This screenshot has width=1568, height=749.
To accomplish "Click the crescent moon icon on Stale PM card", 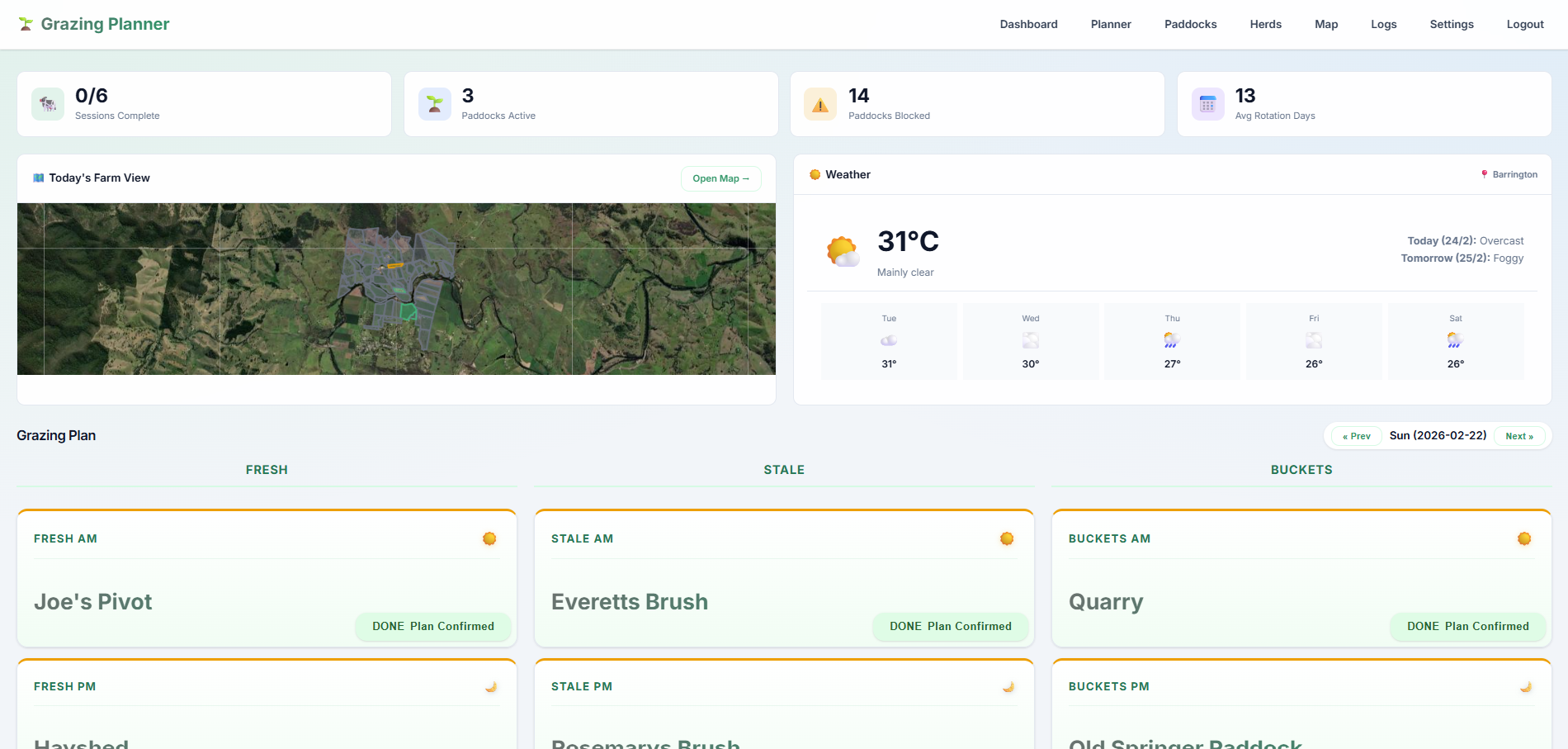I will click(x=1008, y=686).
